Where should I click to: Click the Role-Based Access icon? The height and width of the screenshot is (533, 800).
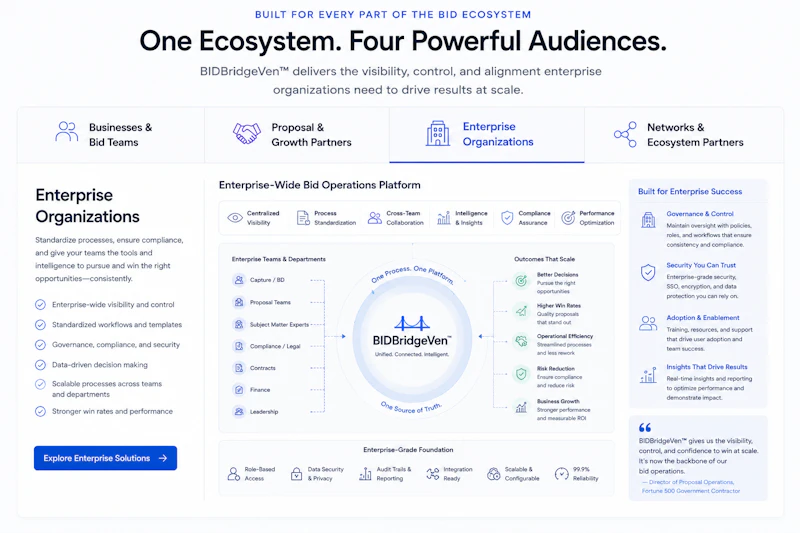click(234, 474)
